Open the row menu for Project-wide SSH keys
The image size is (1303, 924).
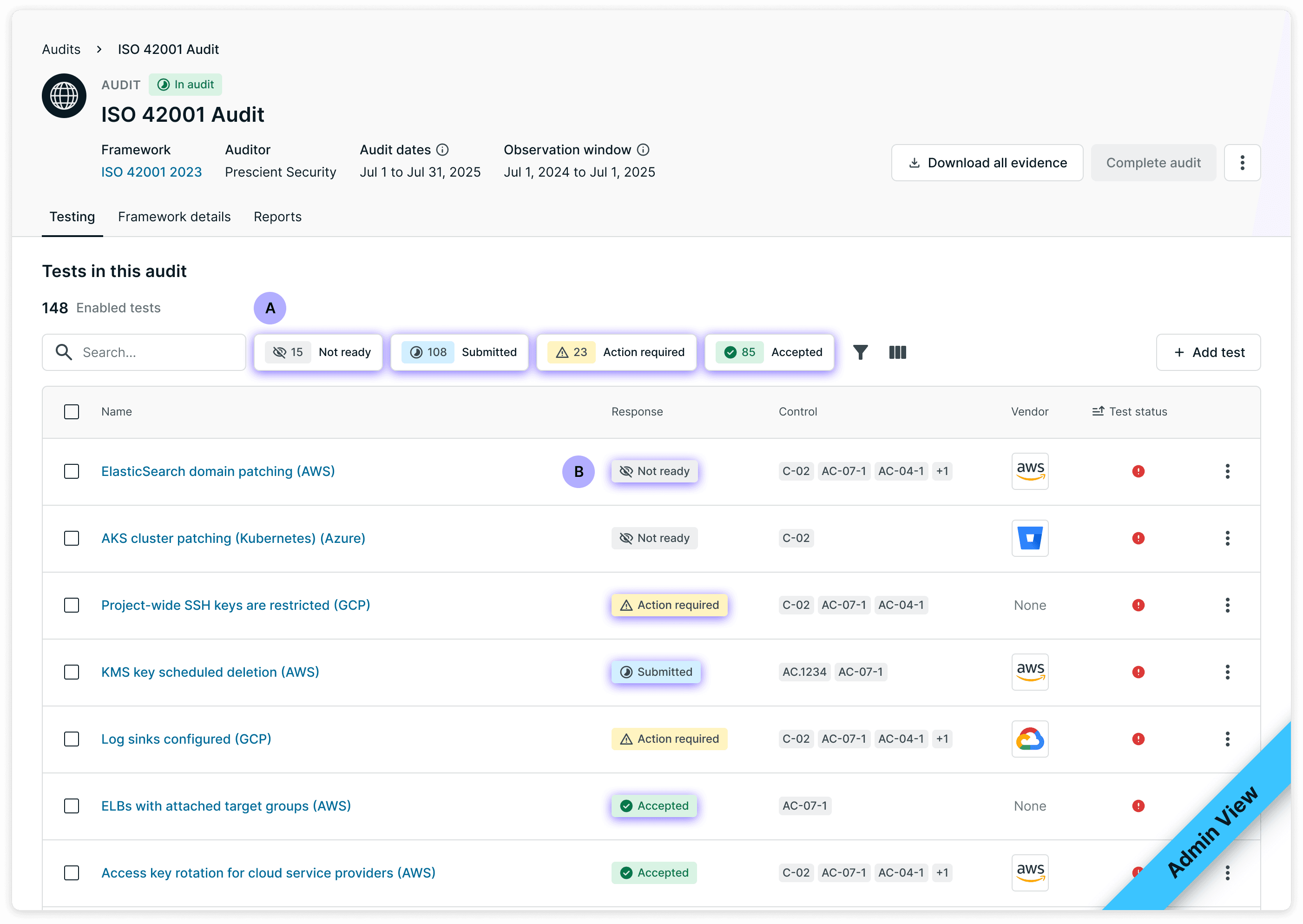coord(1227,605)
